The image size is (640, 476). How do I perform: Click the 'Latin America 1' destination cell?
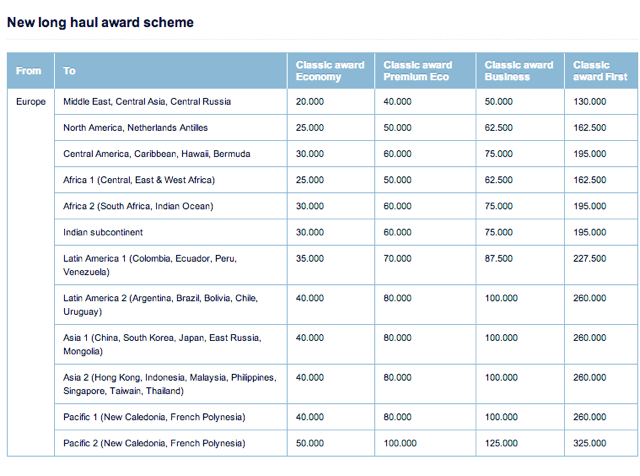pyautogui.click(x=171, y=265)
